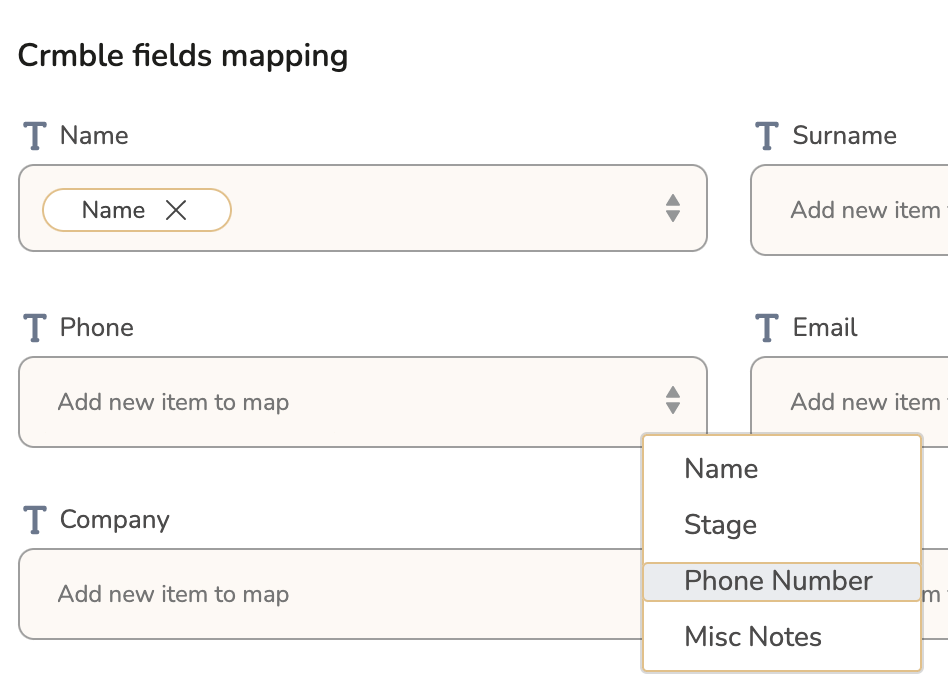
Task: Click the Phone field label
Action: (x=96, y=328)
